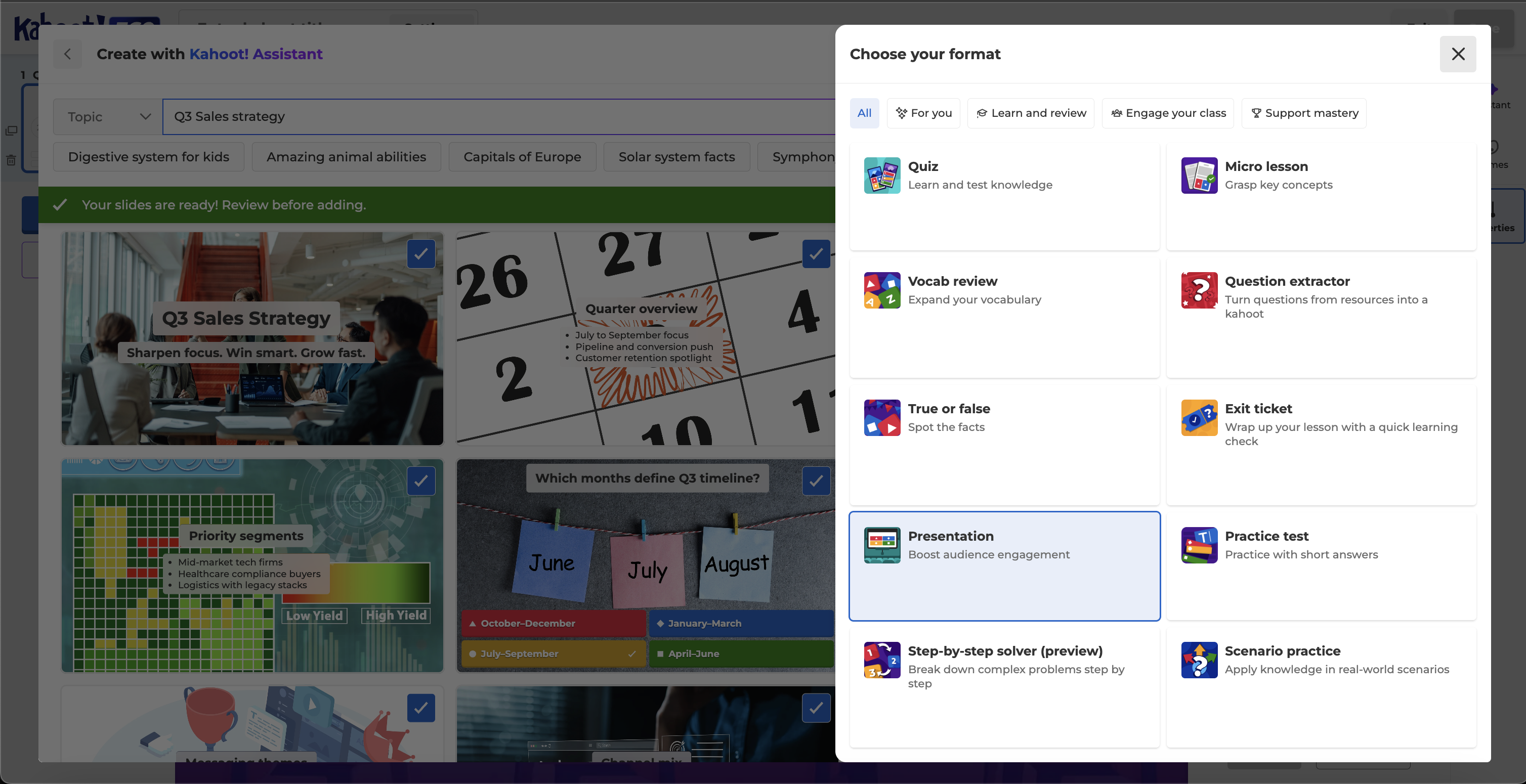Click the Micro lesson format icon

pyautogui.click(x=1199, y=176)
